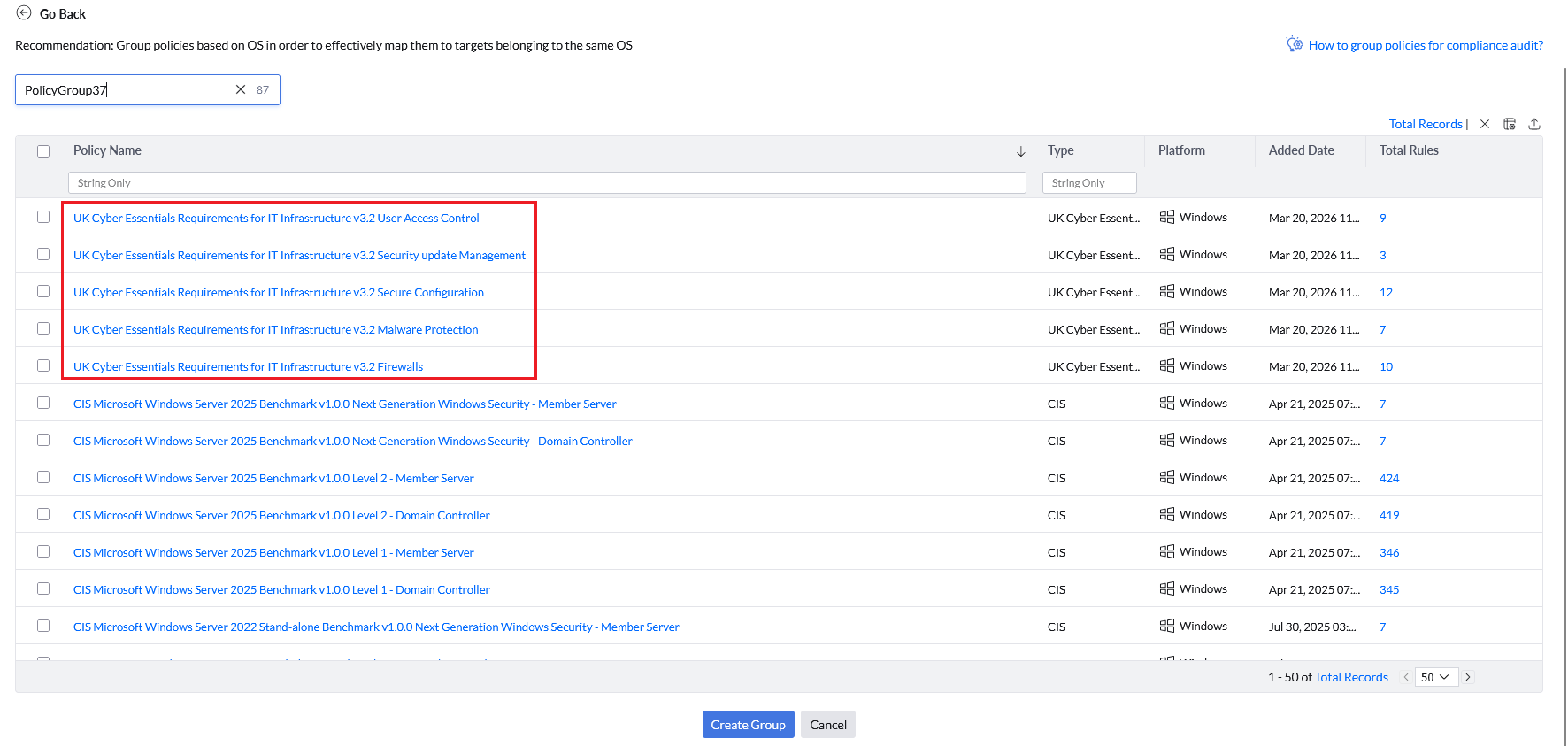1568x746 pixels.
Task: Open the column chooser icon
Action: point(1510,124)
